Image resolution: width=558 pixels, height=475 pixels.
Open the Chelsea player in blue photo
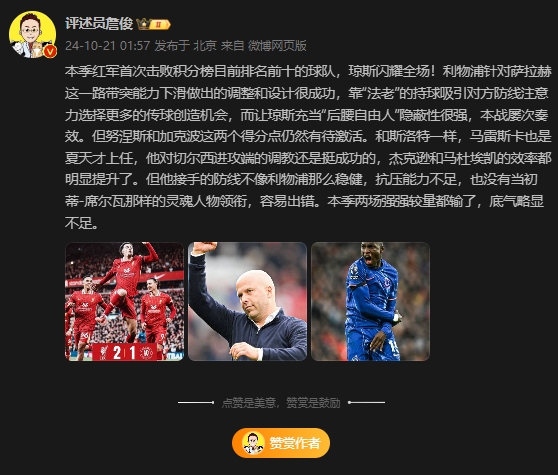coord(370,301)
